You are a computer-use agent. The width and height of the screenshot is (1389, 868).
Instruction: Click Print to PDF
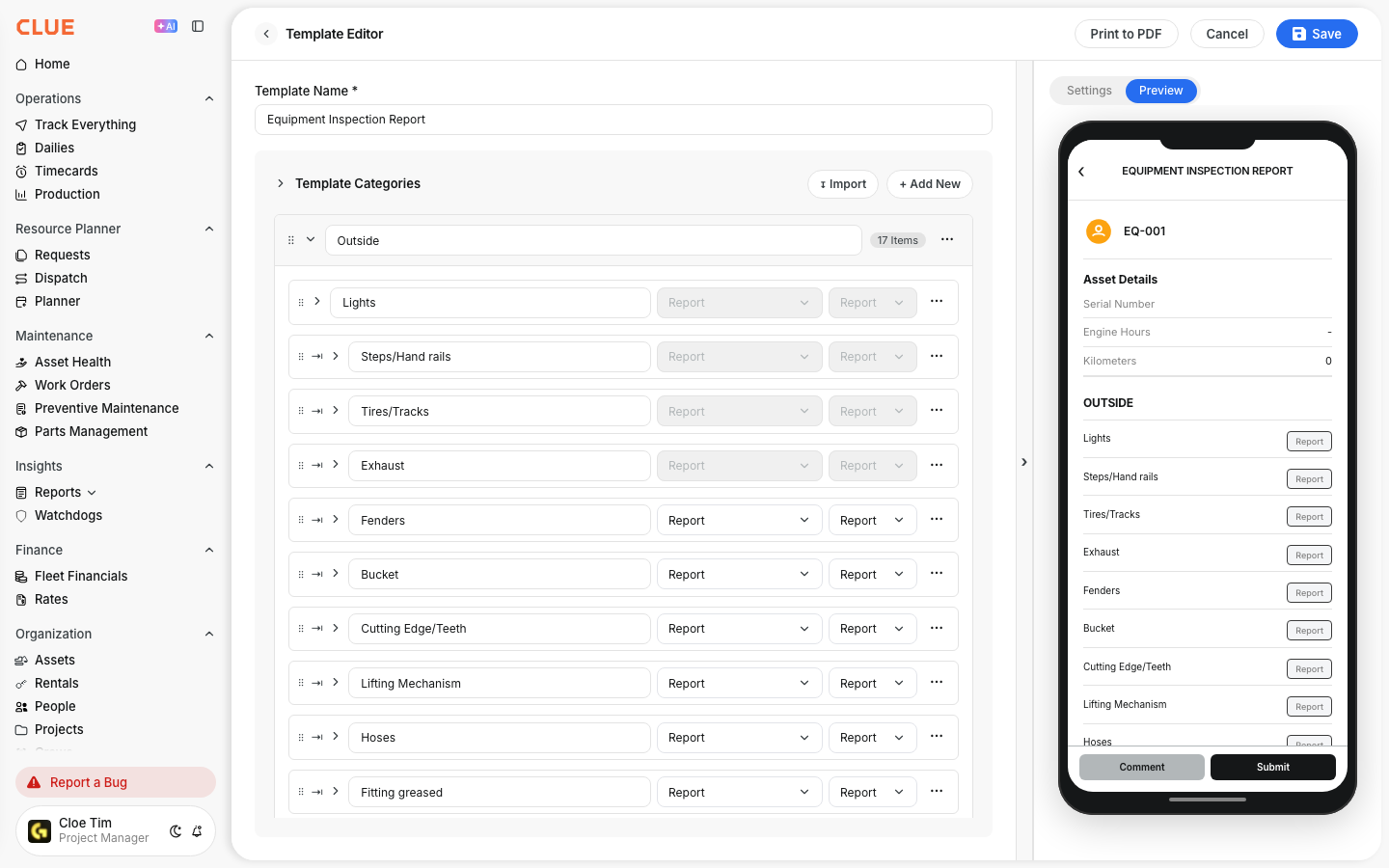[1126, 34]
